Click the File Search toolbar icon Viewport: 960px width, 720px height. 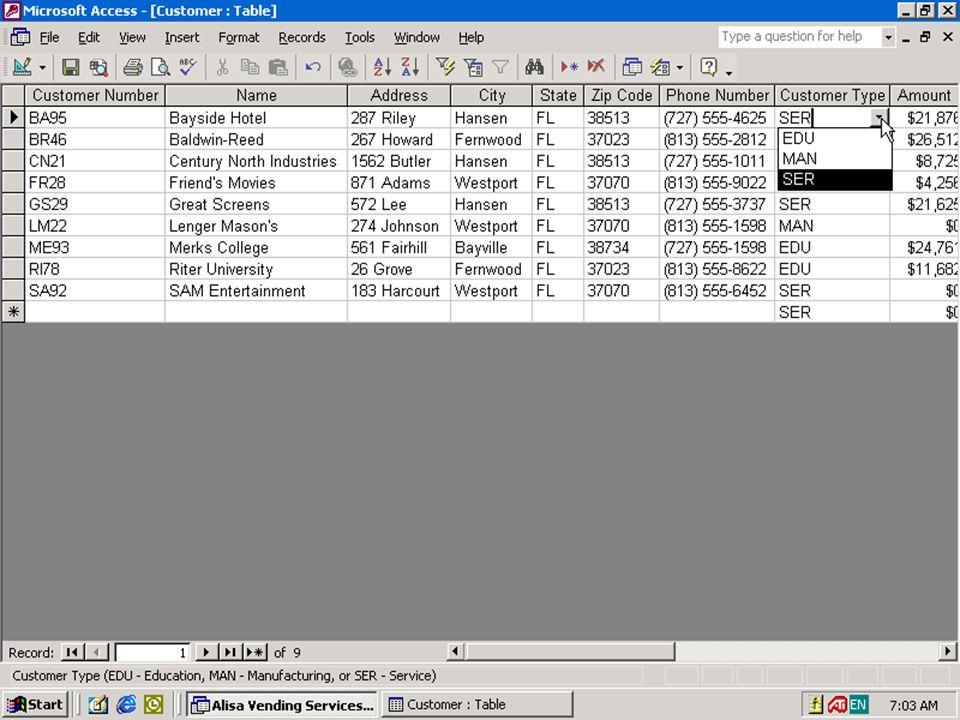click(99, 67)
